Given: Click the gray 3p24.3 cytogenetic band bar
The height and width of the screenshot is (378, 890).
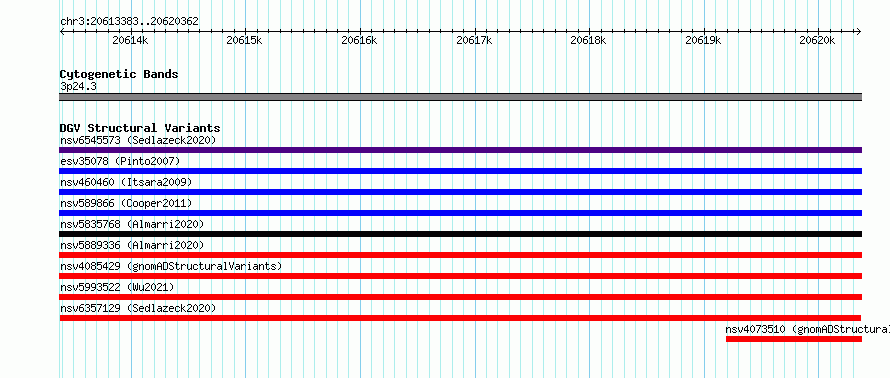Looking at the screenshot, I should [460, 97].
